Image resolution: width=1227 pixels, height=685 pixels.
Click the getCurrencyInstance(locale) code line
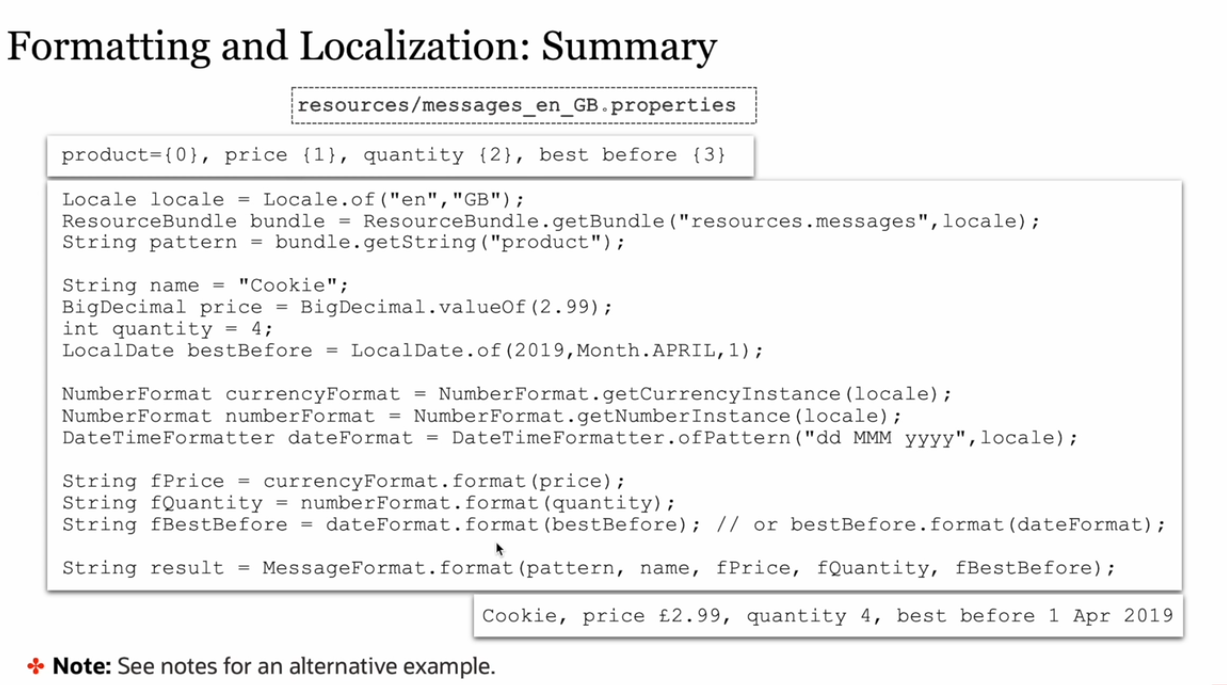(507, 394)
